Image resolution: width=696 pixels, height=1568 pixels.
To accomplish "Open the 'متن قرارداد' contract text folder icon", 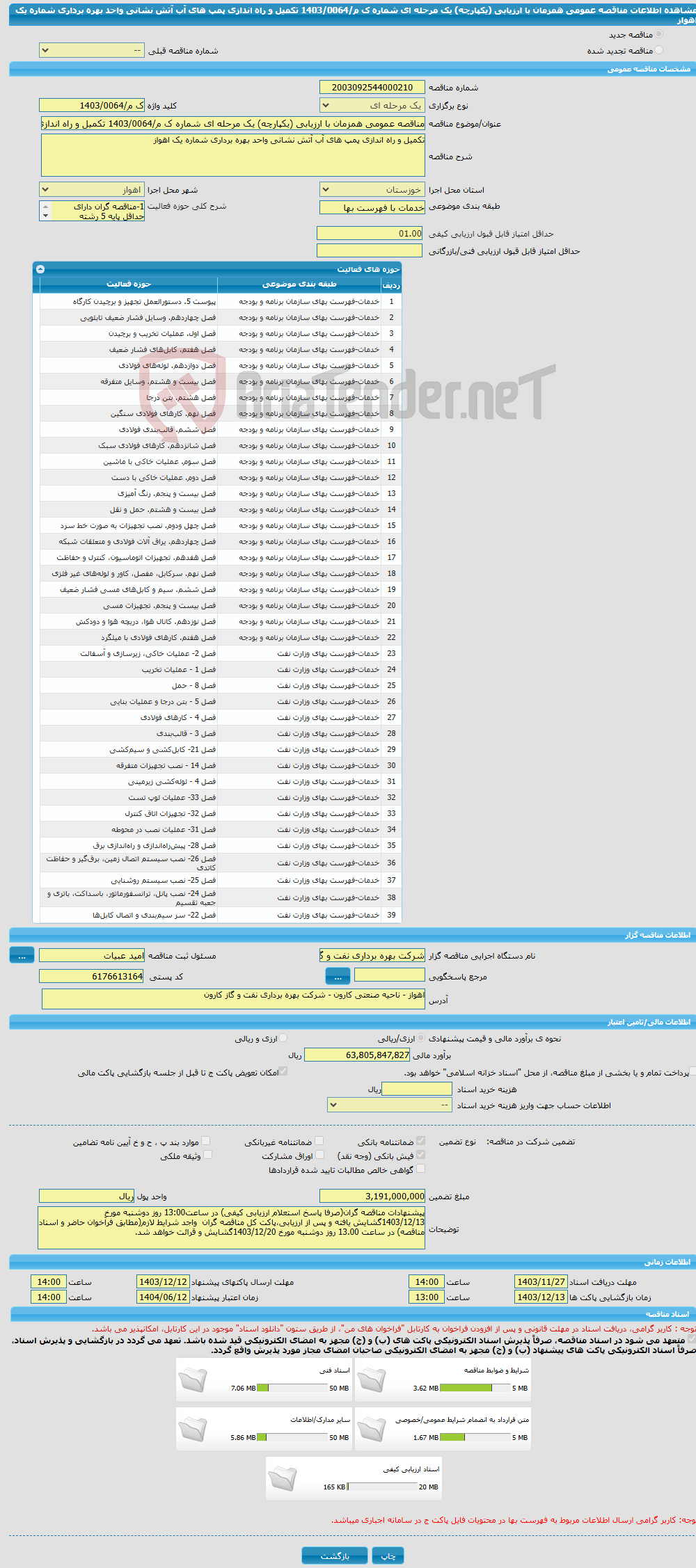I will [x=372, y=1429].
